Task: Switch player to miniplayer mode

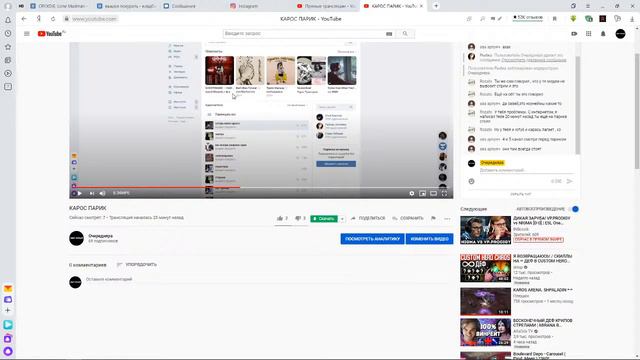Action: [x=422, y=193]
